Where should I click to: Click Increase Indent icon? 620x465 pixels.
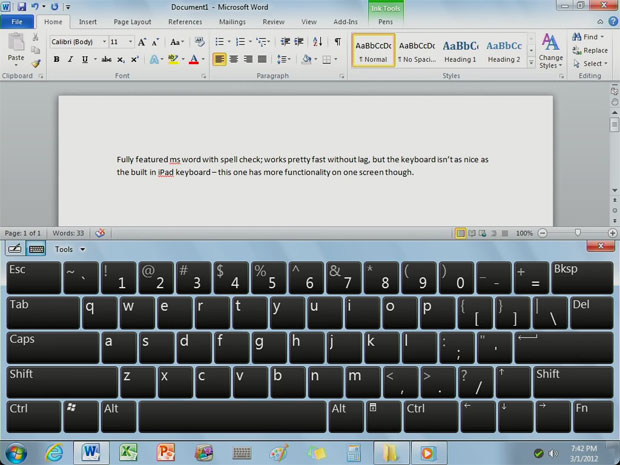tap(299, 42)
